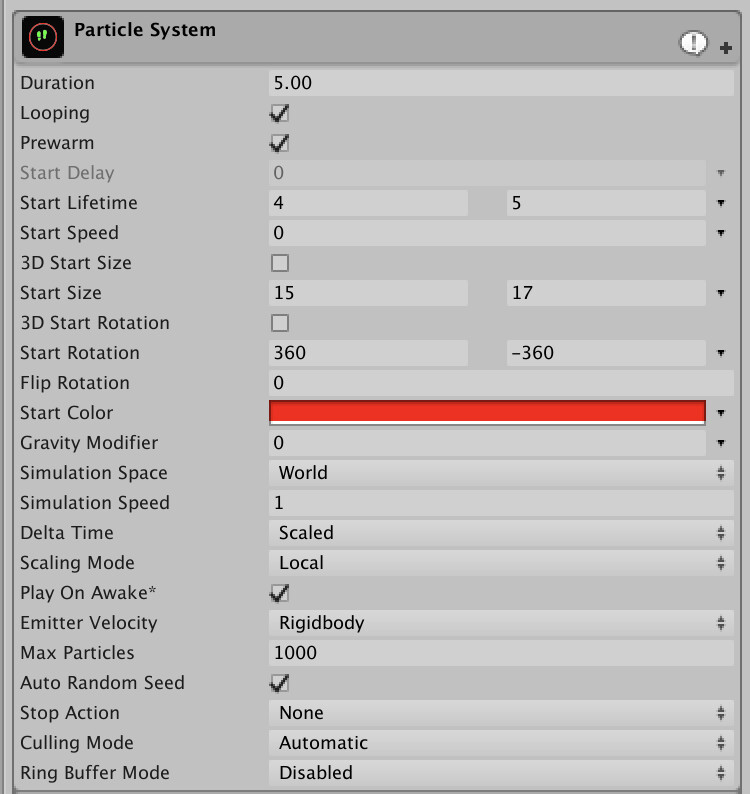The image size is (750, 794).
Task: Disable the Looping checkbox
Action: coord(280,113)
